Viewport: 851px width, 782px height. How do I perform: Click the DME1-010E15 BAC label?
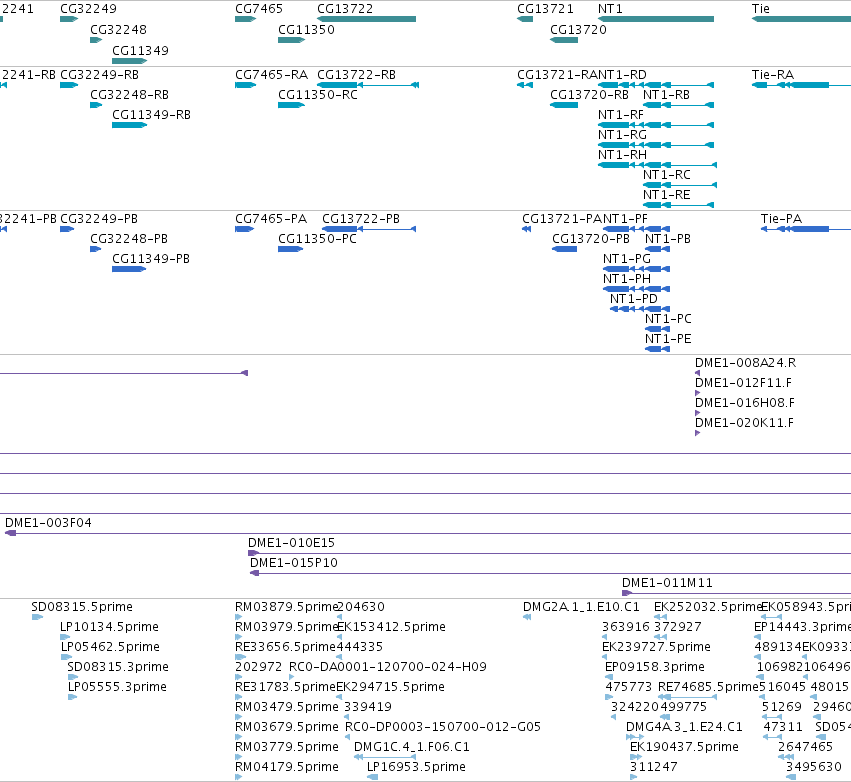(x=291, y=543)
